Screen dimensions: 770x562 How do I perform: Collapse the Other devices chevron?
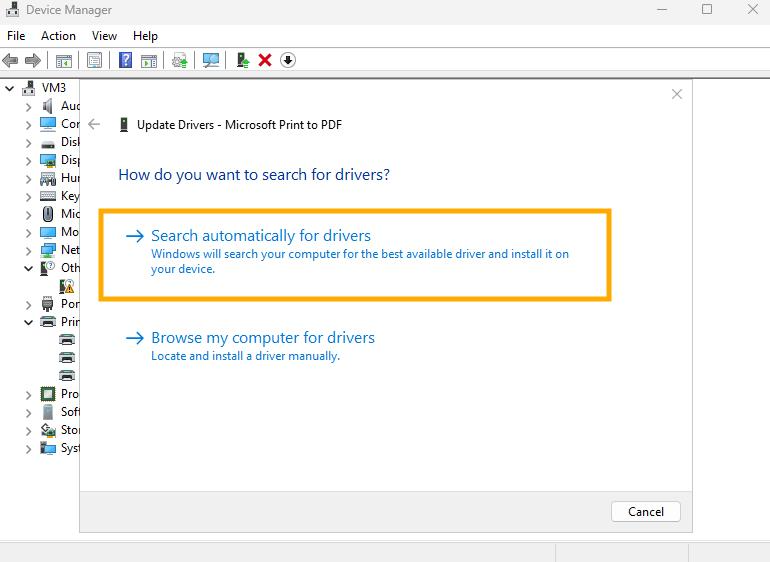28,268
